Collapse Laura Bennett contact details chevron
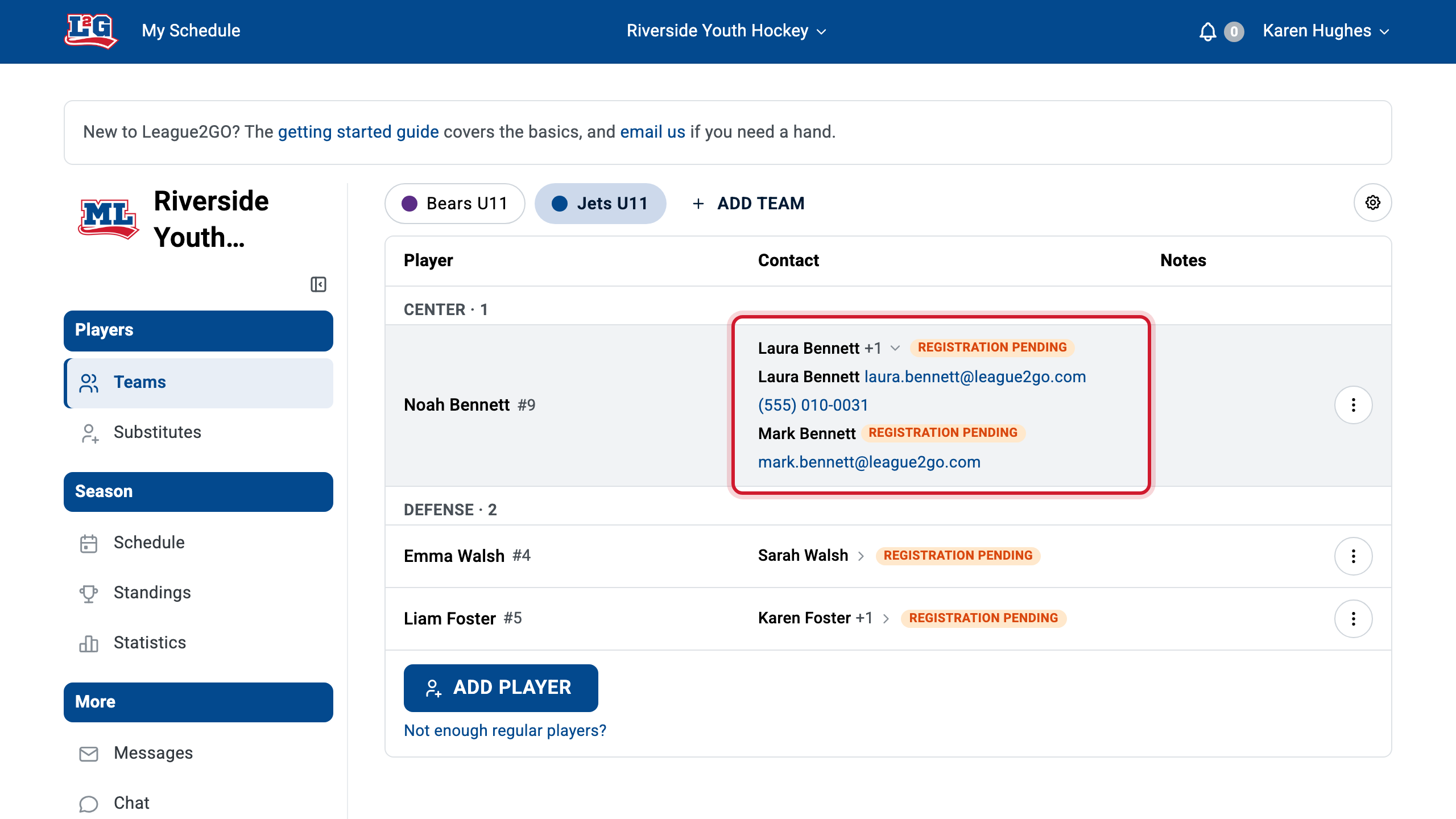 pyautogui.click(x=895, y=348)
